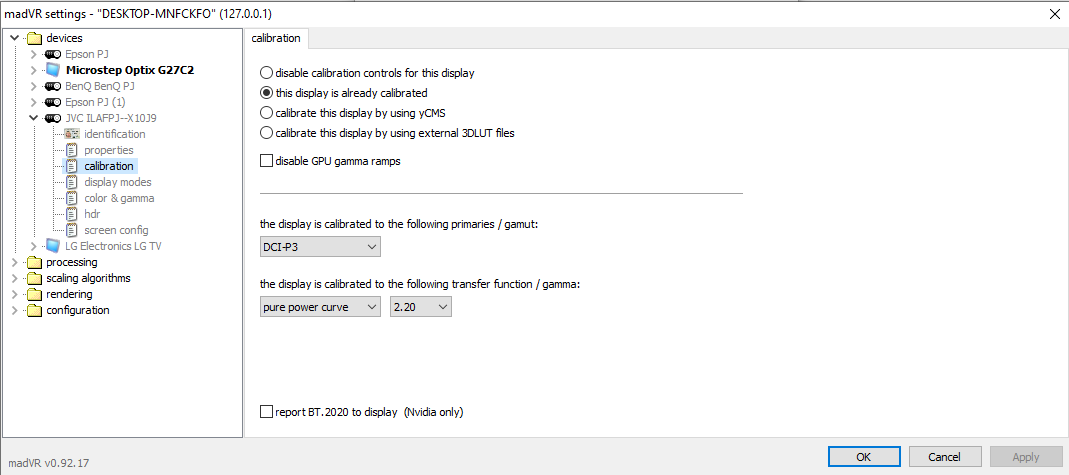Viewport: 1069px width, 475px height.
Task: Select display modes in the tree
Action: (118, 182)
